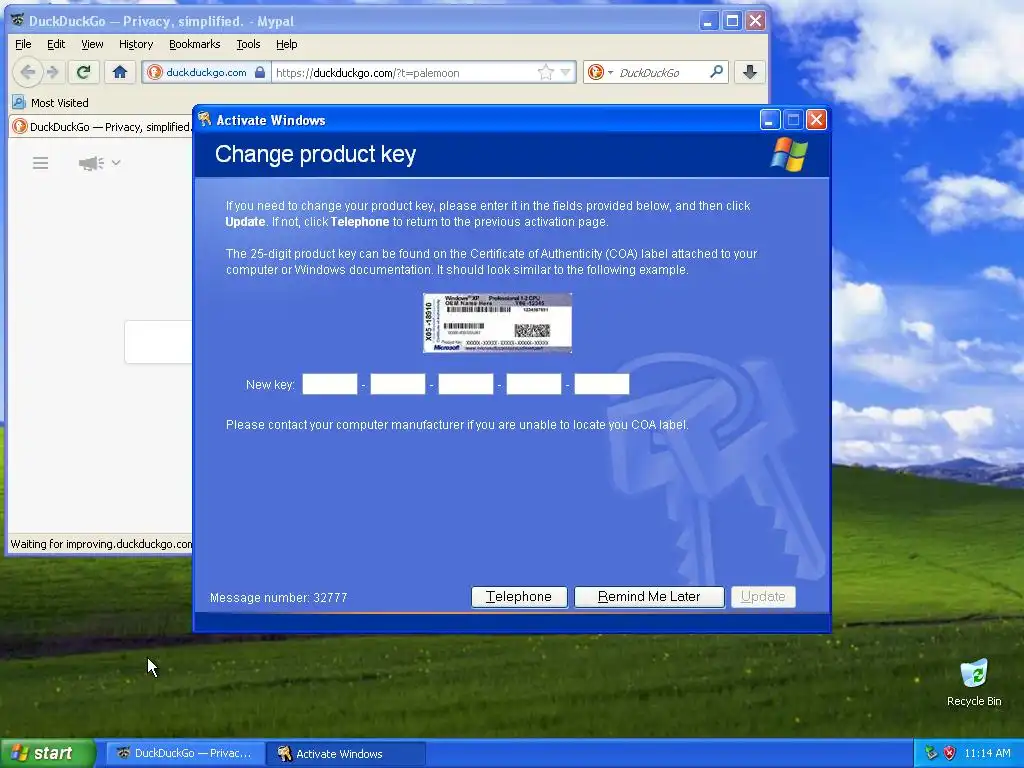Open the Tools menu in Mypal
This screenshot has width=1024, height=768.
pyautogui.click(x=248, y=44)
